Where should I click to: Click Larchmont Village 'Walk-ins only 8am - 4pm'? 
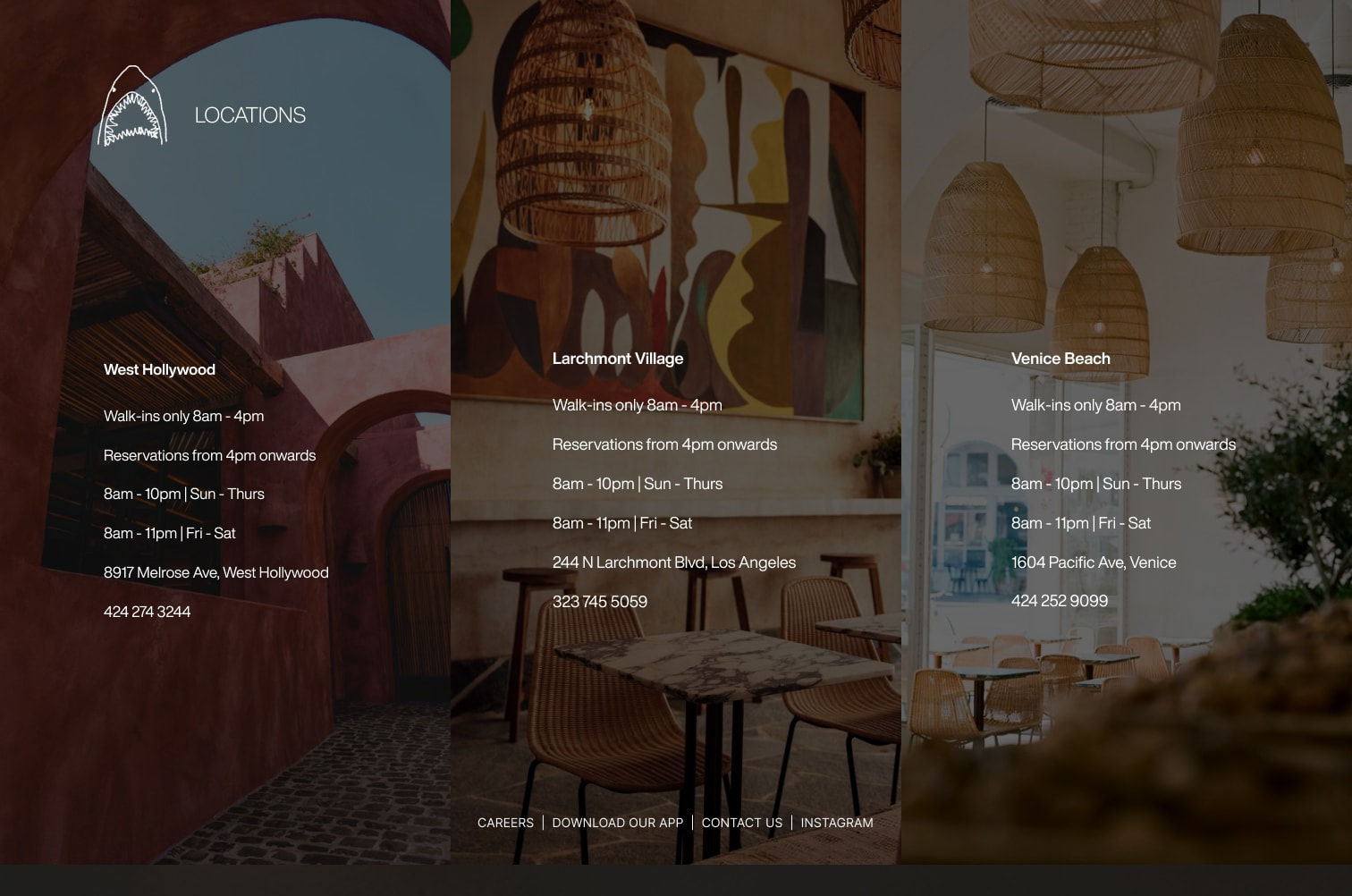click(x=638, y=405)
